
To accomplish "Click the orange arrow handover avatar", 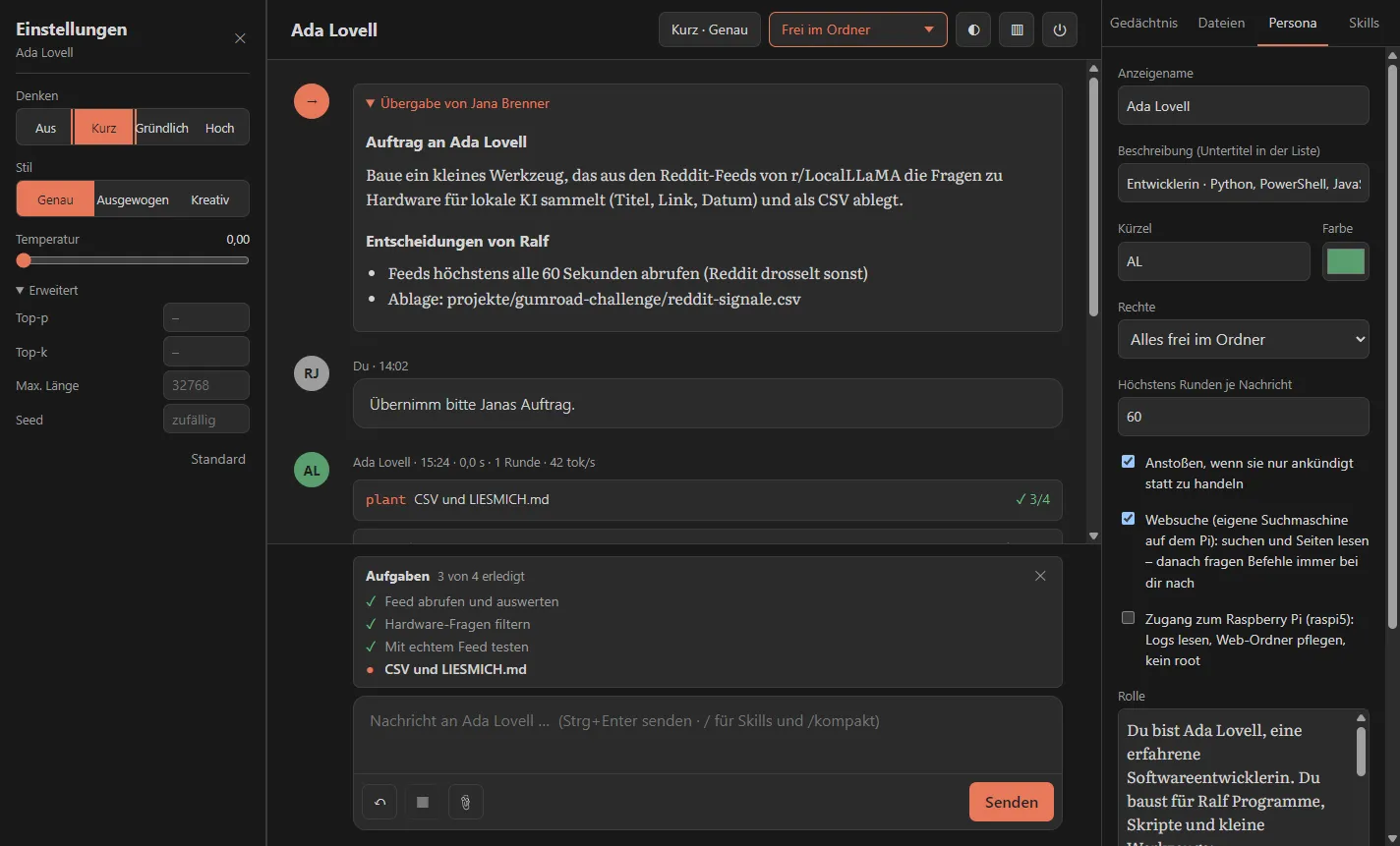I will (312, 101).
